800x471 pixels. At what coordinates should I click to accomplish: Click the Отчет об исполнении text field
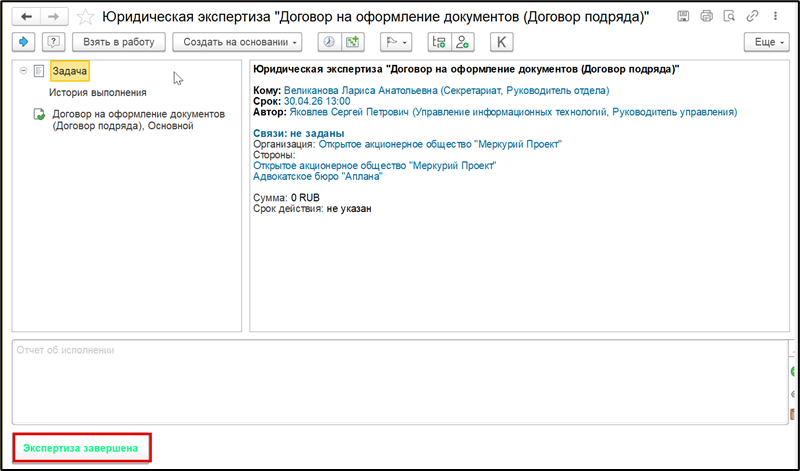click(x=401, y=382)
